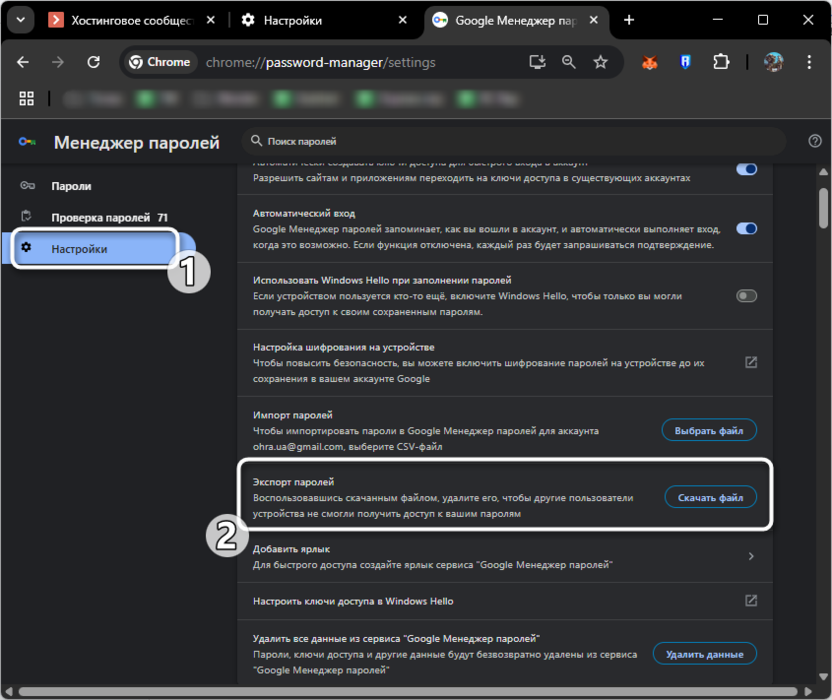Viewport: 832px width, 700px height.
Task: Bookmark this page with the star
Action: pos(600,62)
